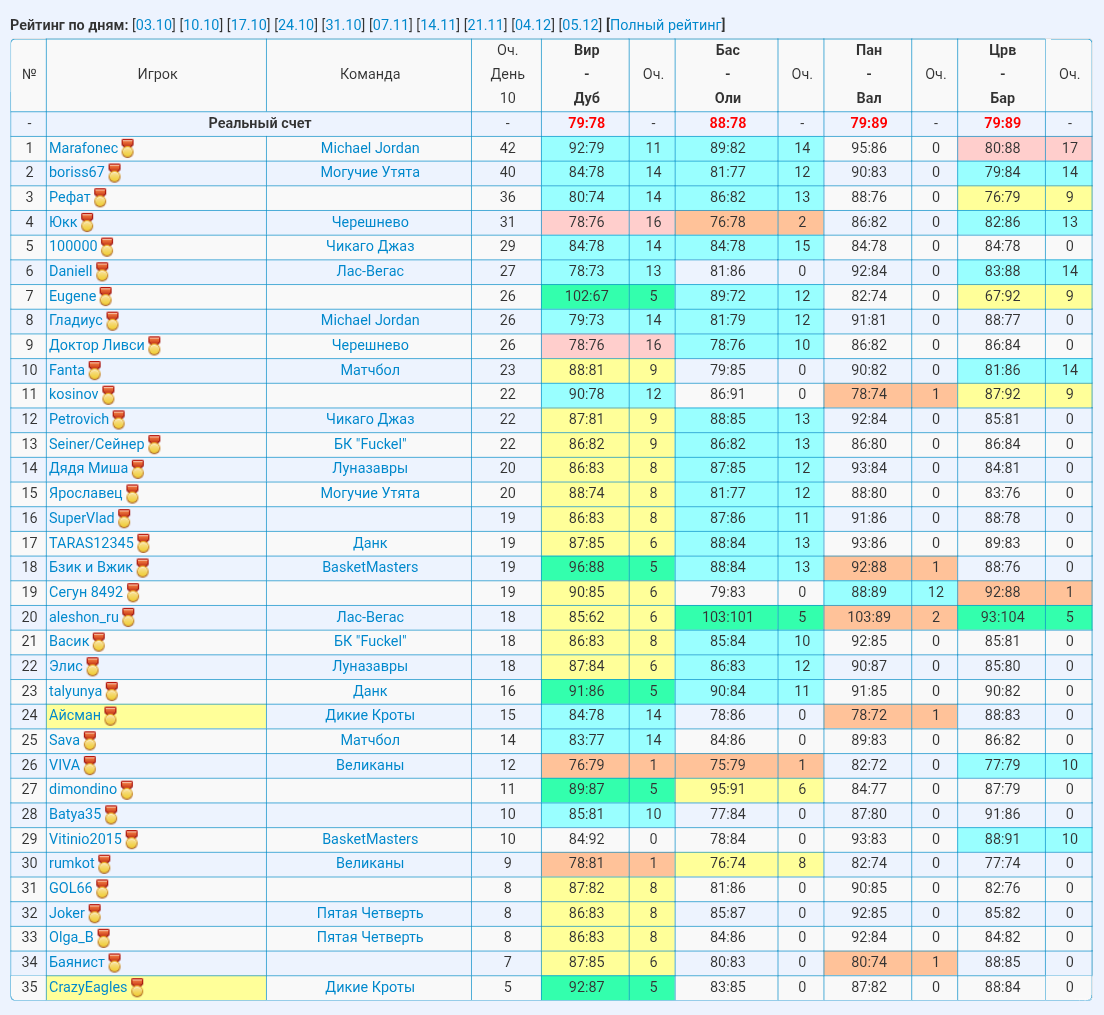The width and height of the screenshot is (1104, 1015).
Task: Click the medal icon next to aleshon_ru
Action: (x=128, y=618)
